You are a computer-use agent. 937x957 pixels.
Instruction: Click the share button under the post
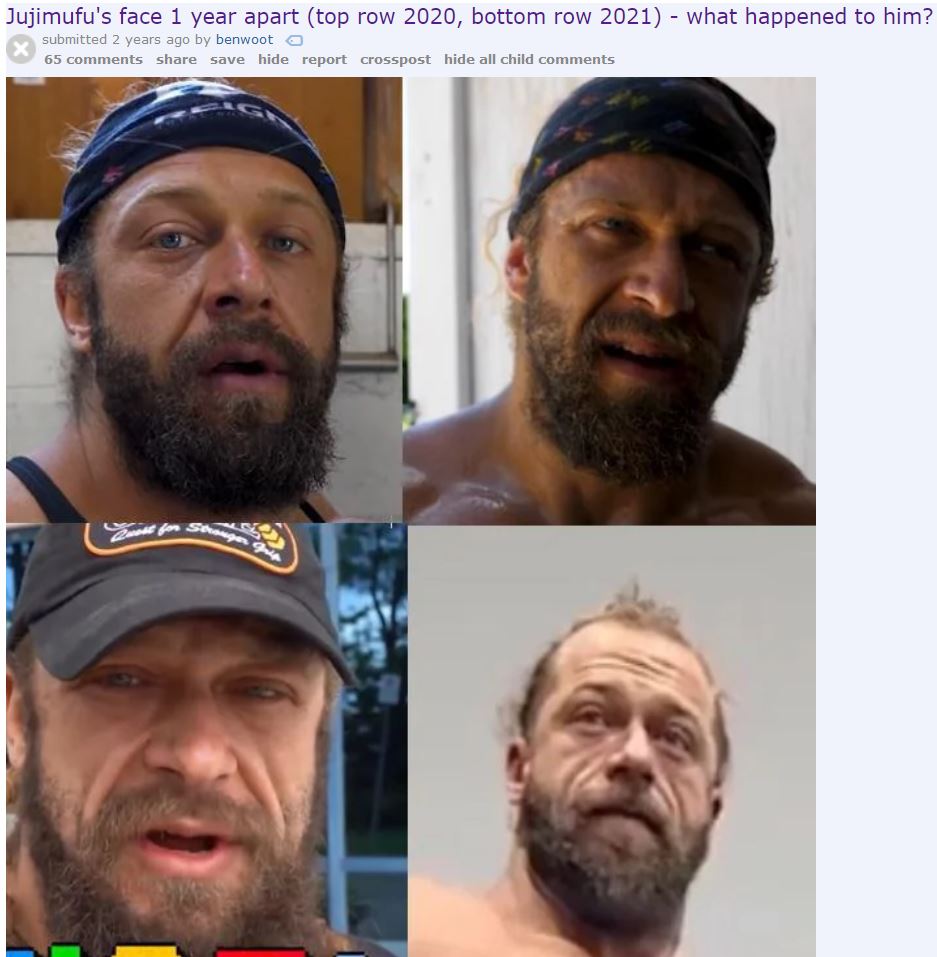click(x=176, y=59)
